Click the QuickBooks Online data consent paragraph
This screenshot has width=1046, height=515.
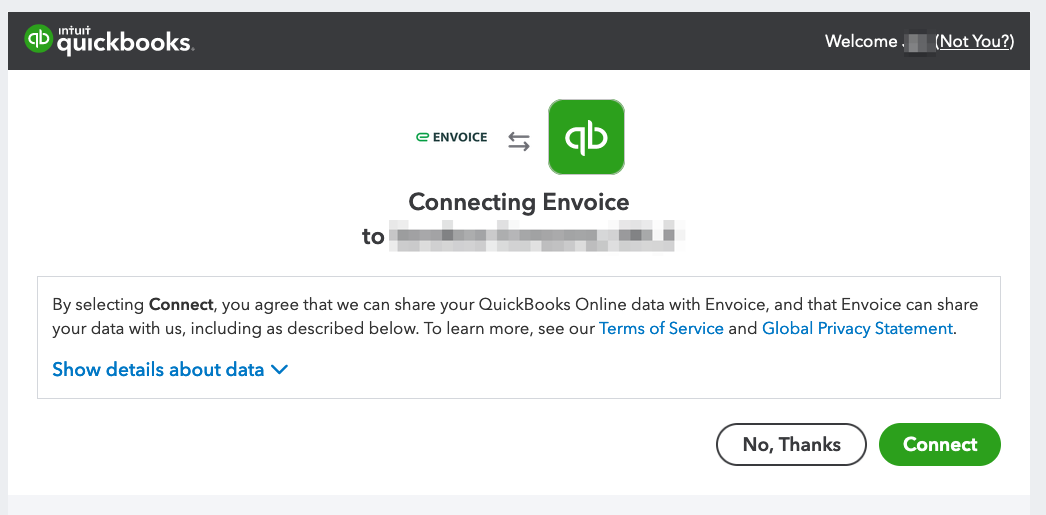pyautogui.click(x=515, y=317)
